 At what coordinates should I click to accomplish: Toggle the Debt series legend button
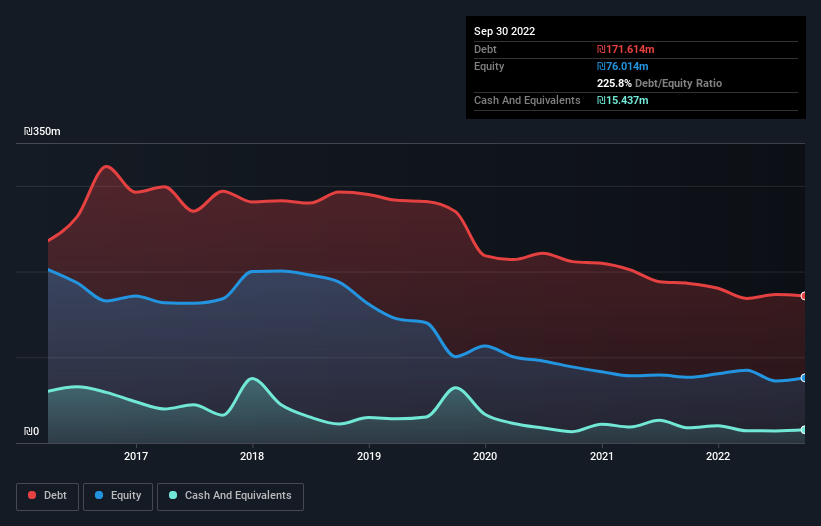[48, 496]
